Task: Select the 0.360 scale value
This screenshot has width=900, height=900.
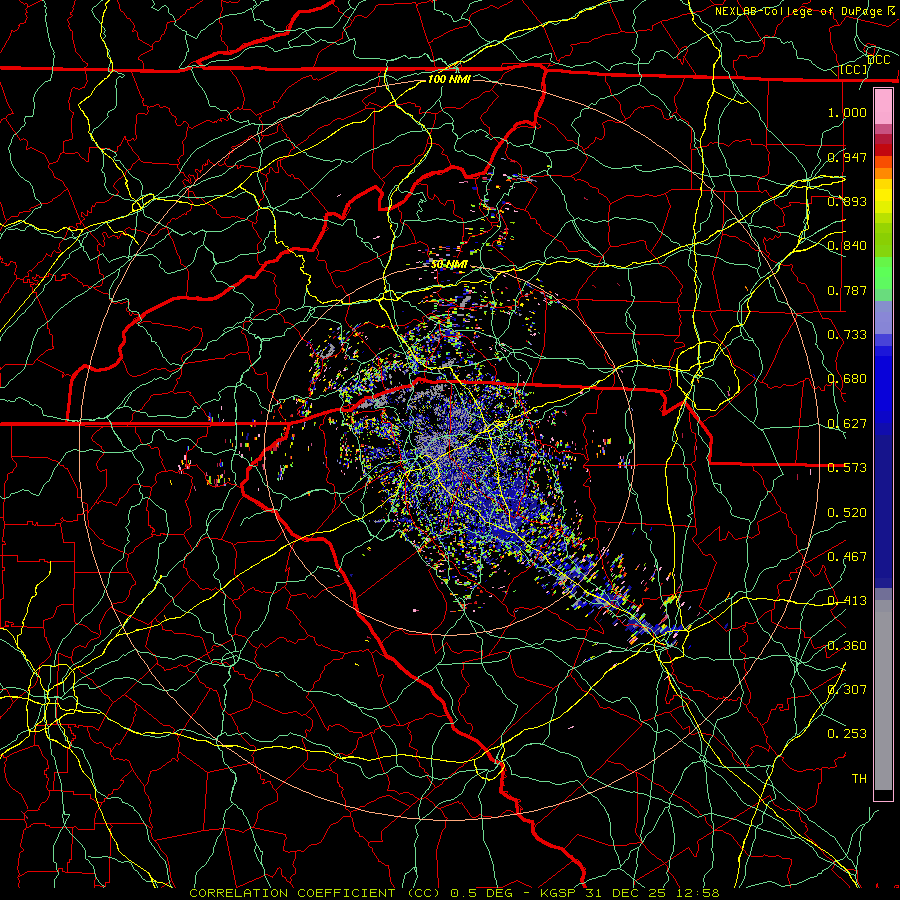Action: [847, 646]
